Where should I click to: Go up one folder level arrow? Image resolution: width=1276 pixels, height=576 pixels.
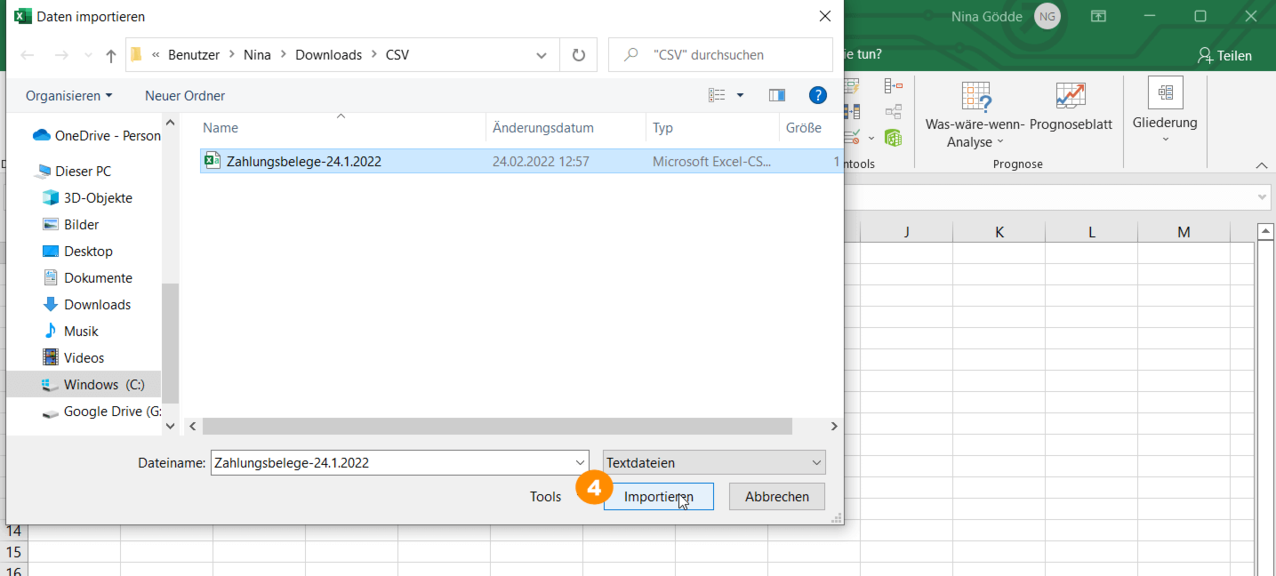click(110, 55)
